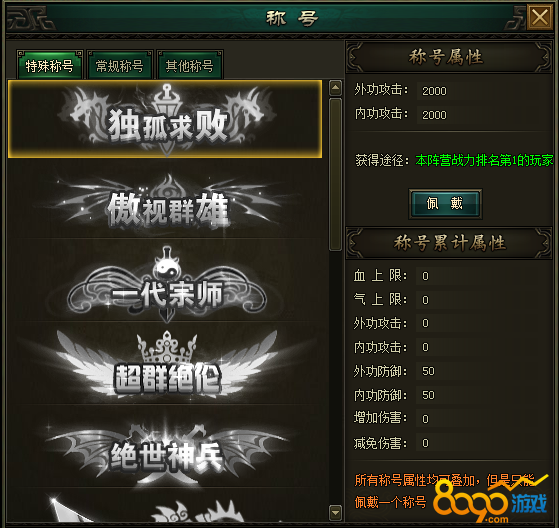
Task: Open the 常规称号 tab
Action: click(x=119, y=66)
